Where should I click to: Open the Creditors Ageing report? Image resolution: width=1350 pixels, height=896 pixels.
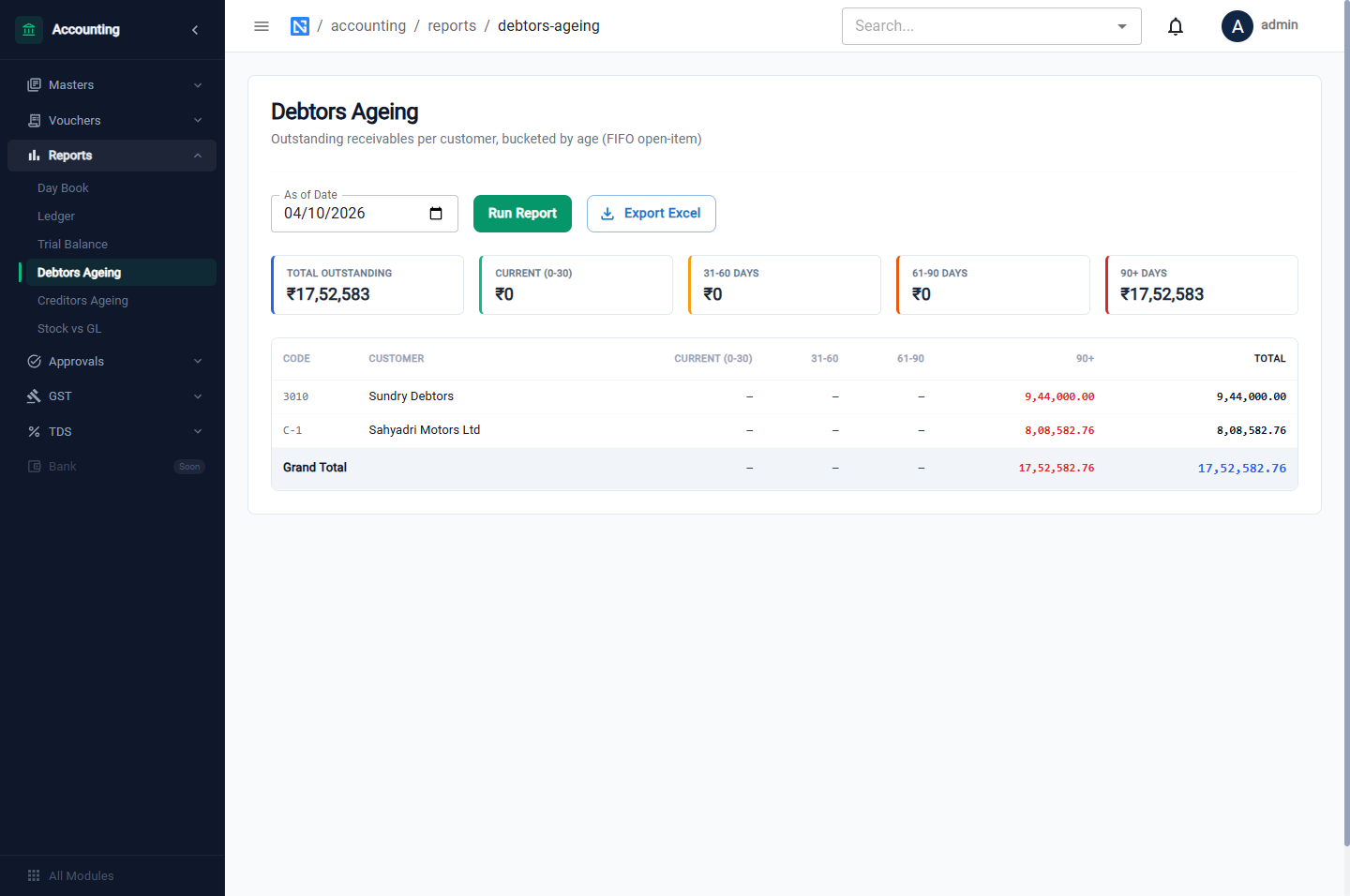pyautogui.click(x=82, y=301)
